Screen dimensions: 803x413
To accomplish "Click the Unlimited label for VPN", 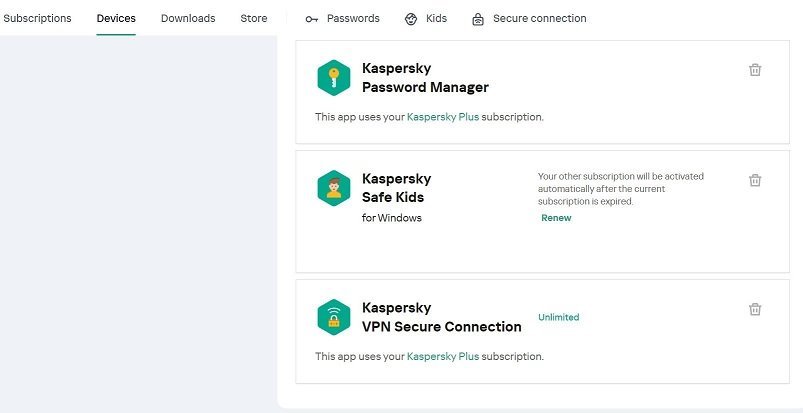I will (558, 317).
